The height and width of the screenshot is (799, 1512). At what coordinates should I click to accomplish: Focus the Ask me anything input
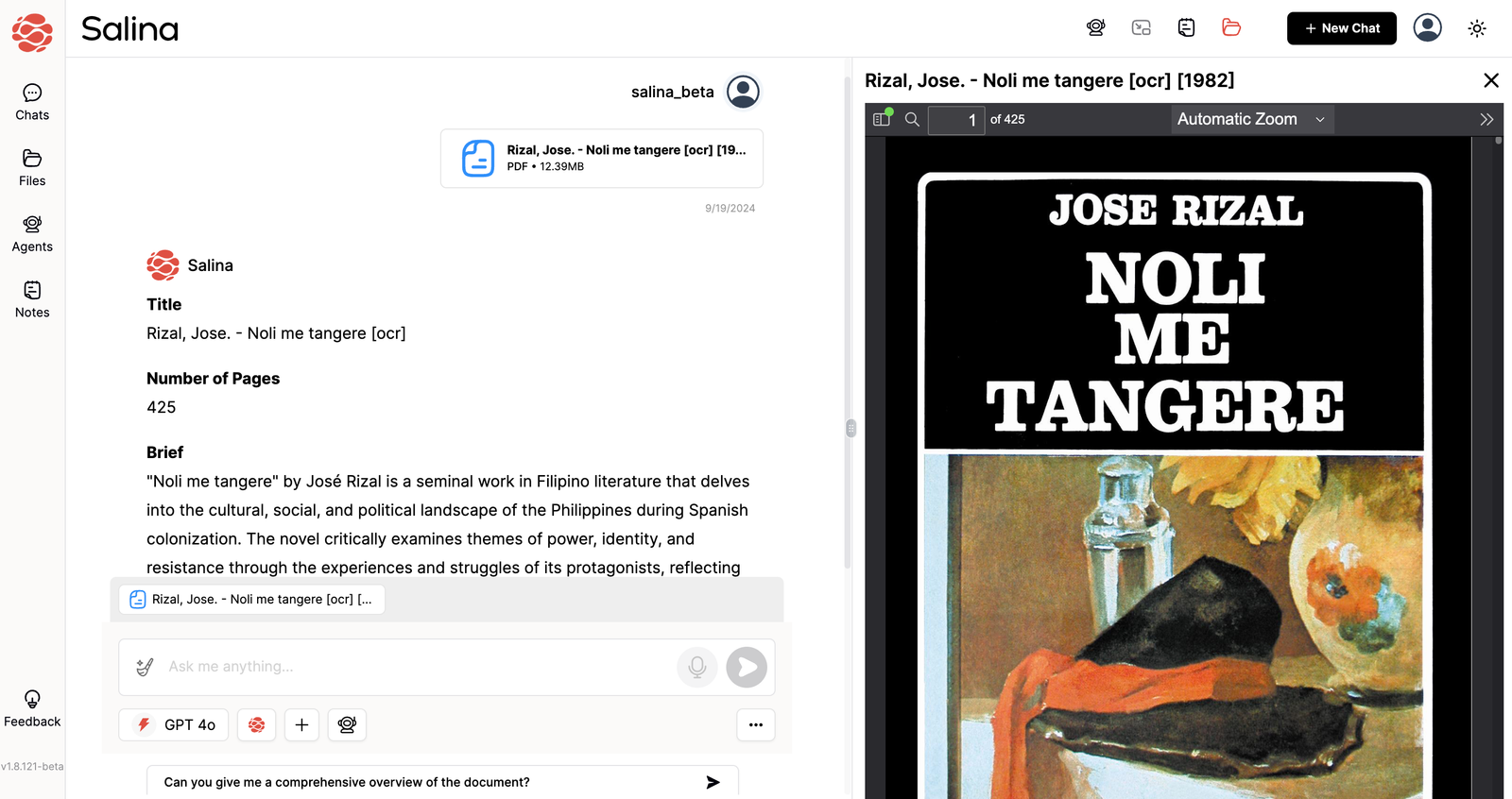point(416,667)
